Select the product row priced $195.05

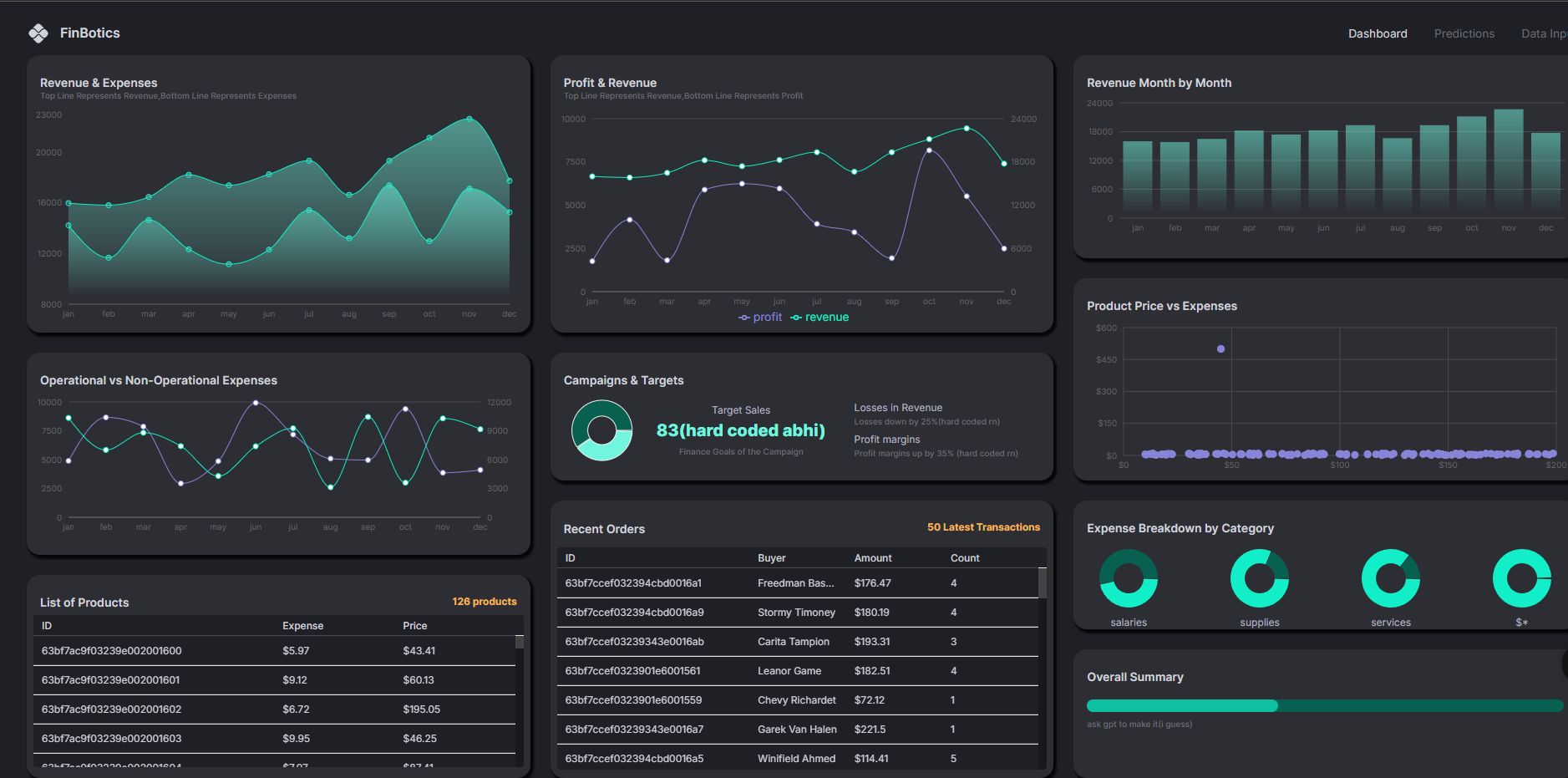pyautogui.click(x=274, y=709)
